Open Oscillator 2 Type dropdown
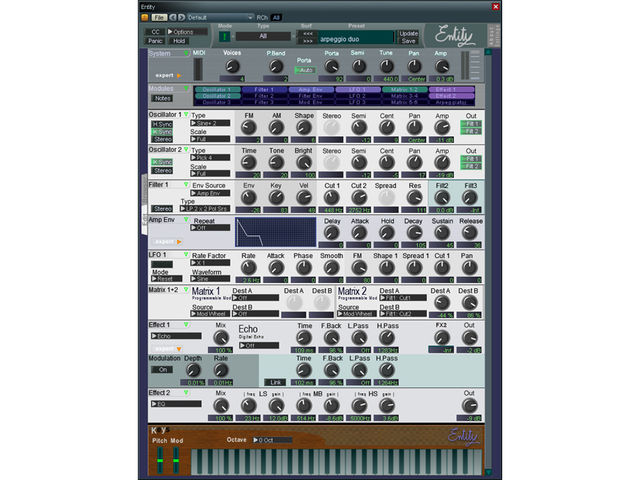The image size is (640, 480). pos(210,158)
